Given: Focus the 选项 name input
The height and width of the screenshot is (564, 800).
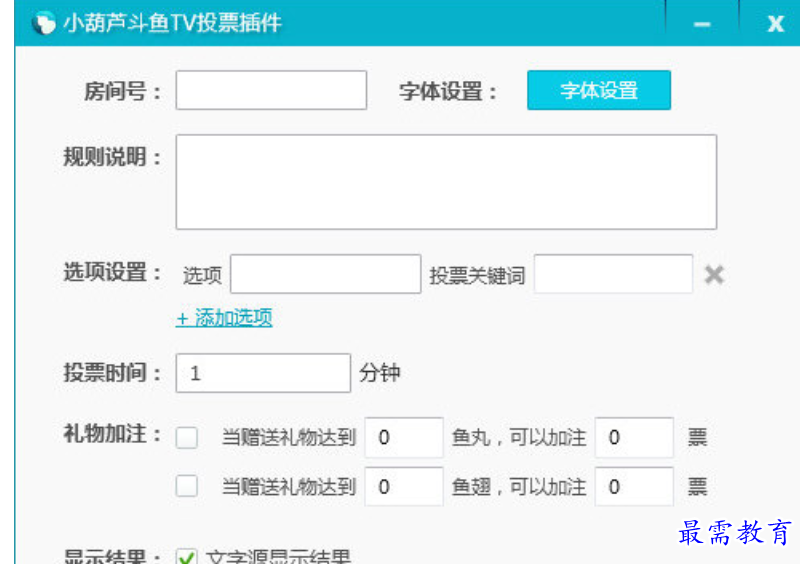Looking at the screenshot, I should 326,274.
